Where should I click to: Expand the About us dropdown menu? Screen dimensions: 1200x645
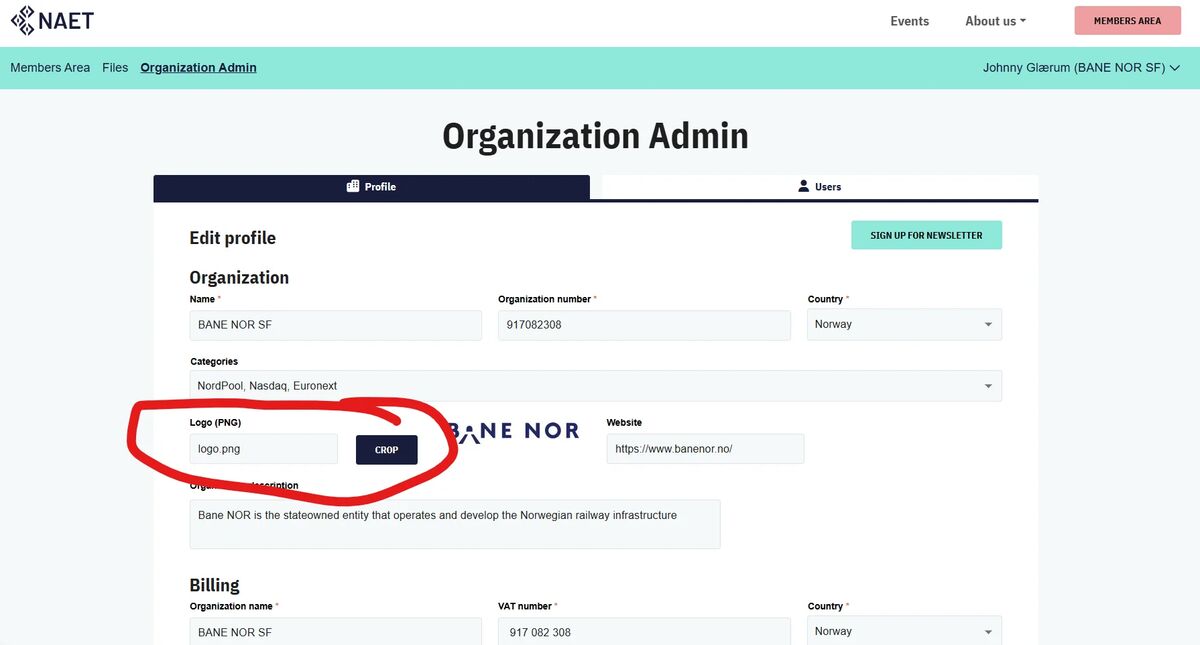995,21
